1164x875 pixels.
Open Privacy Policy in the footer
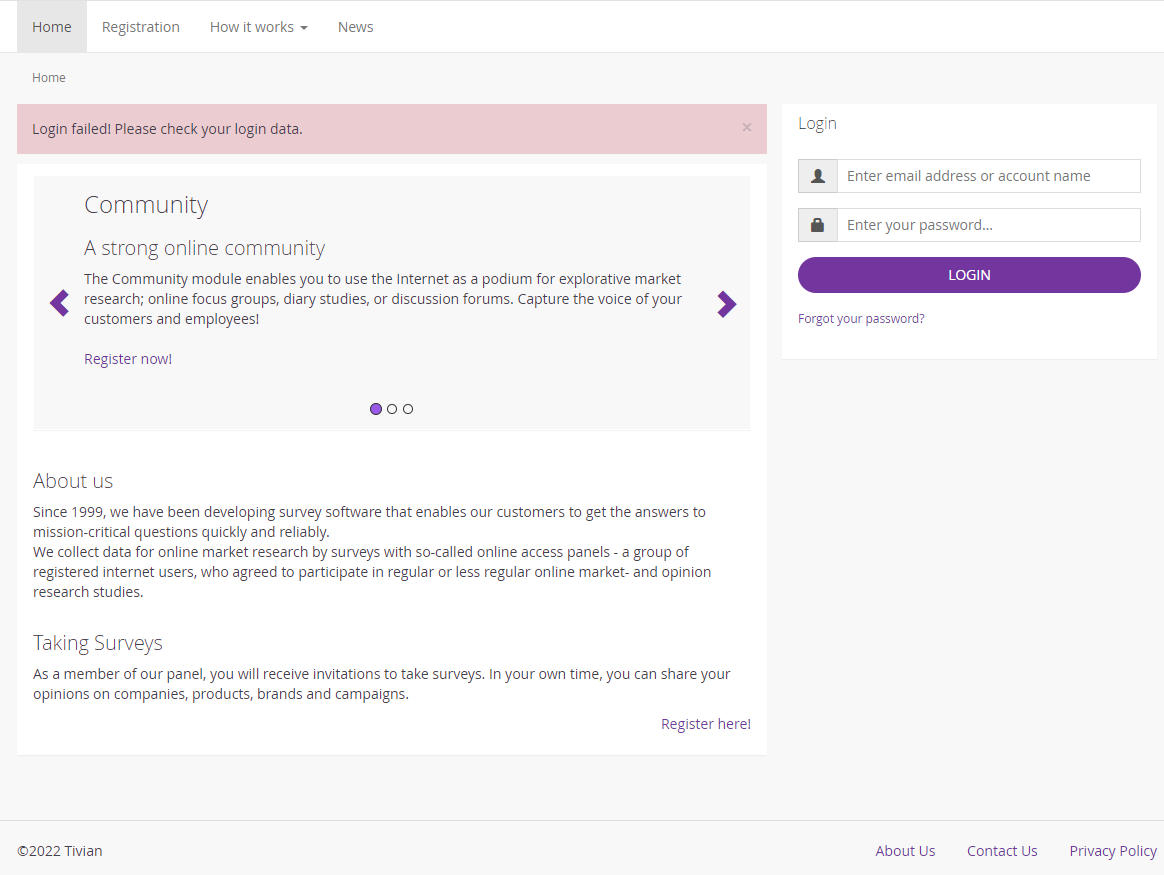click(1113, 851)
